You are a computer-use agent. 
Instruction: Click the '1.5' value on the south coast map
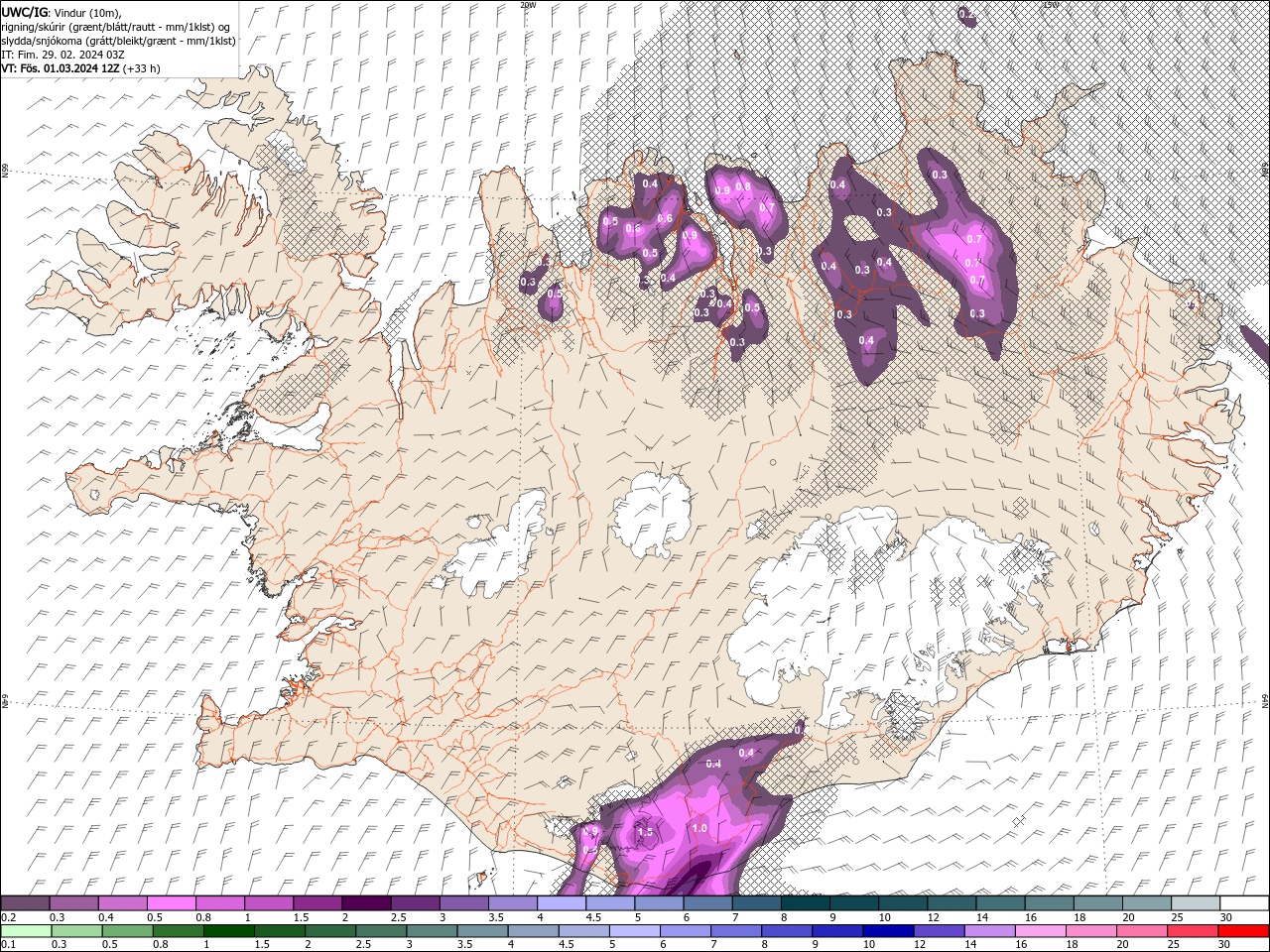point(646,833)
